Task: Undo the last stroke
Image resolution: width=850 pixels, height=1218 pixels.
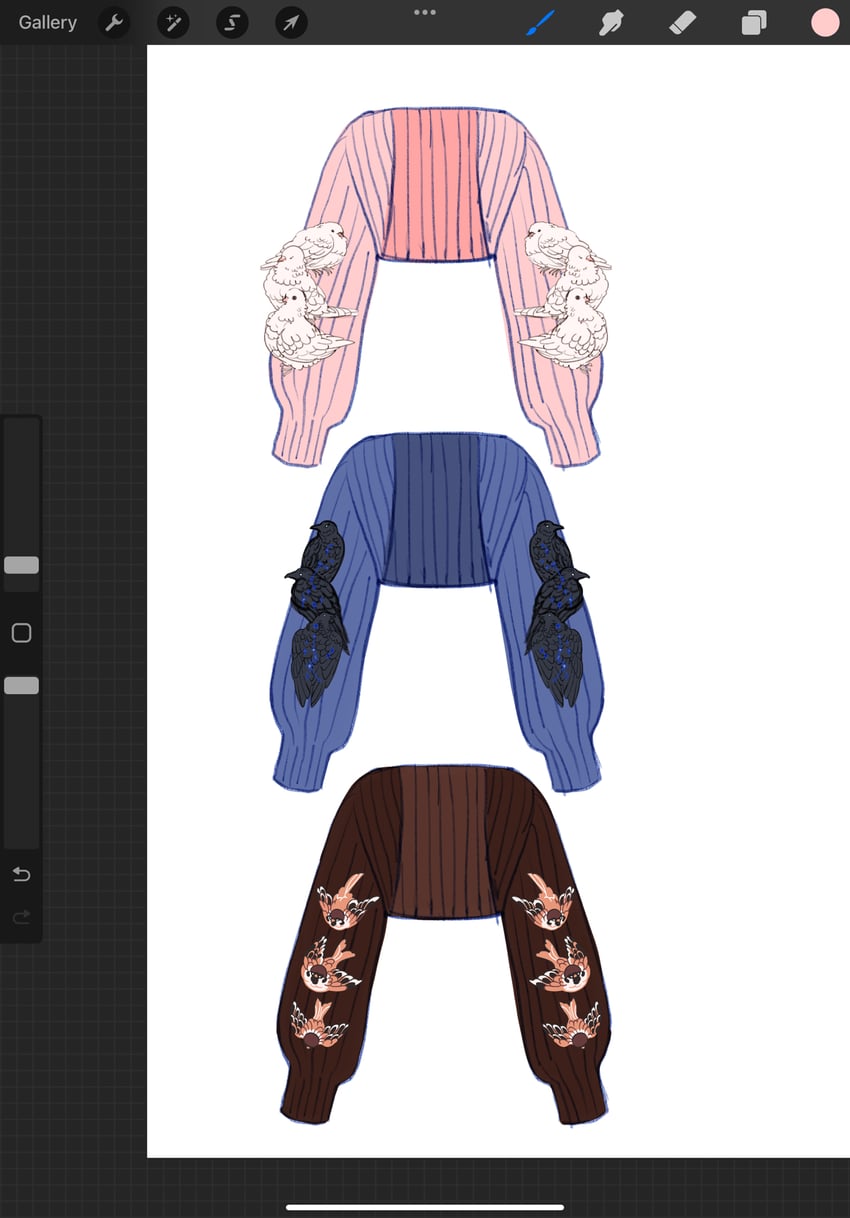Action: point(21,875)
